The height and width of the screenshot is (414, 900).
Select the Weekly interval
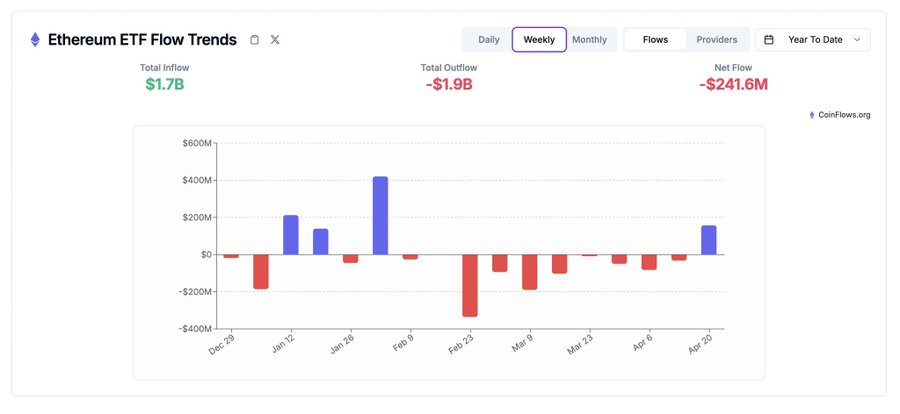click(539, 40)
